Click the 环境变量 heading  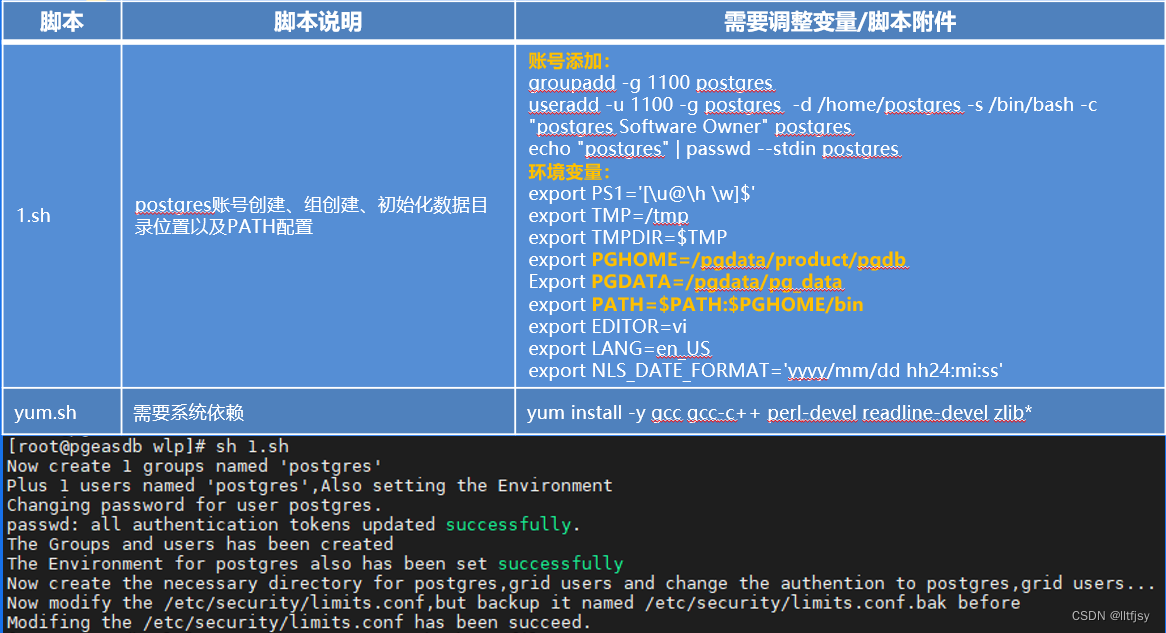[x=569, y=172]
